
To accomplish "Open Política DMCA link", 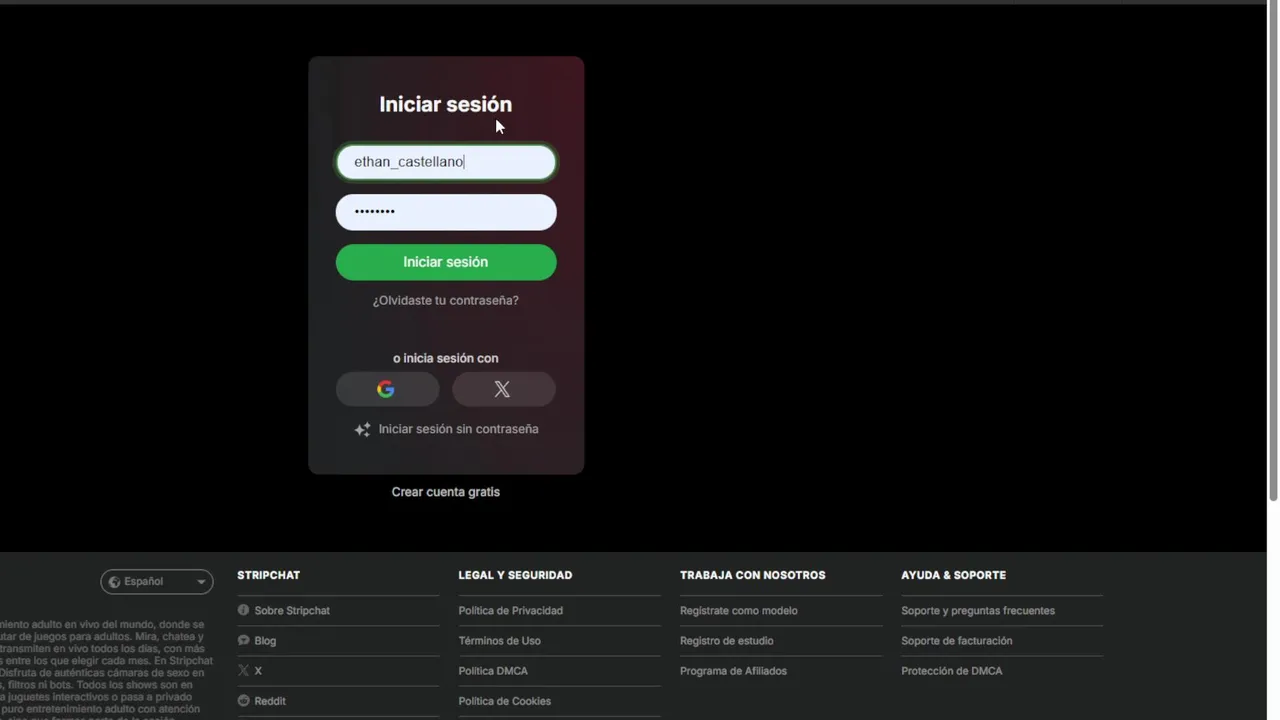I will [493, 671].
